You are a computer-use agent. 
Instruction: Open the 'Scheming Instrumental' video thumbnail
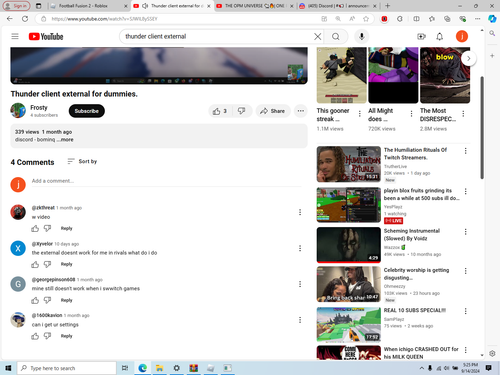(349, 245)
